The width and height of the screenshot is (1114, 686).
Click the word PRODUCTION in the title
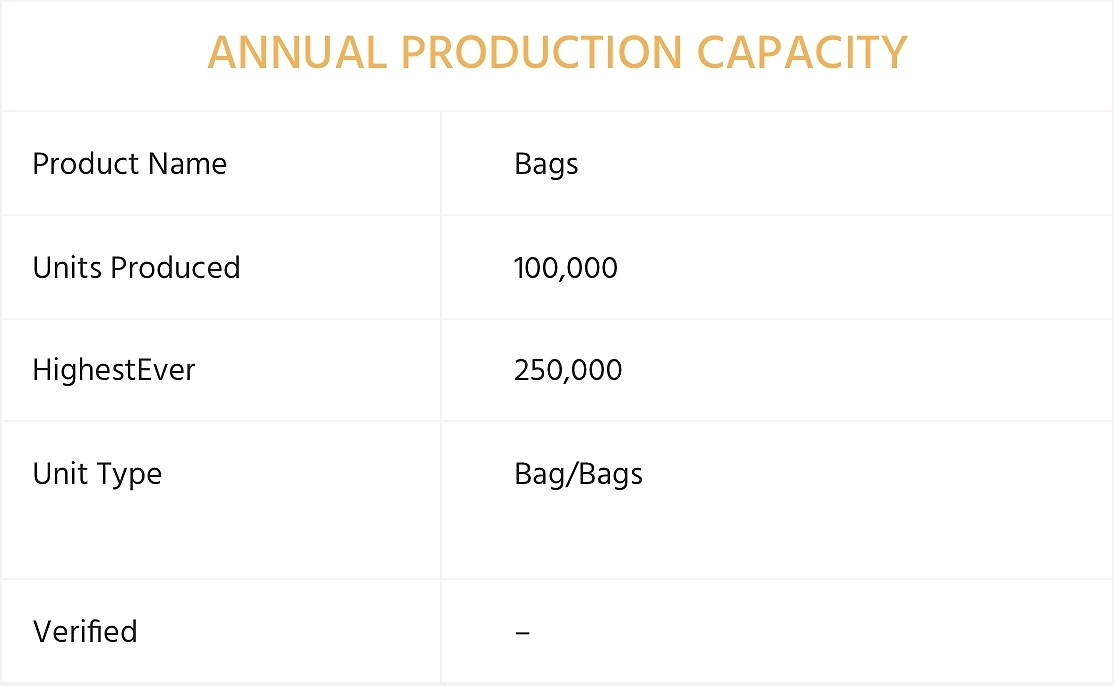[x=541, y=53]
